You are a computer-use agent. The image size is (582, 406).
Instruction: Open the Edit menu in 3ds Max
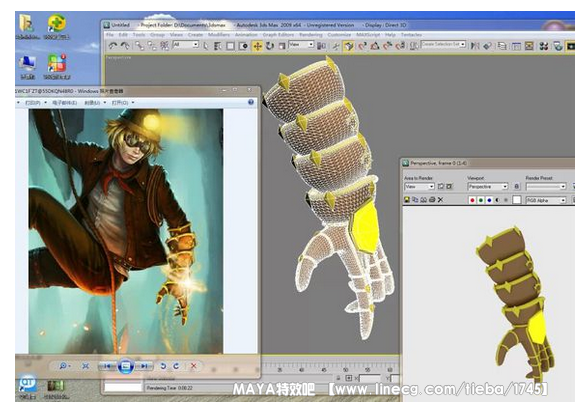pyautogui.click(x=123, y=35)
